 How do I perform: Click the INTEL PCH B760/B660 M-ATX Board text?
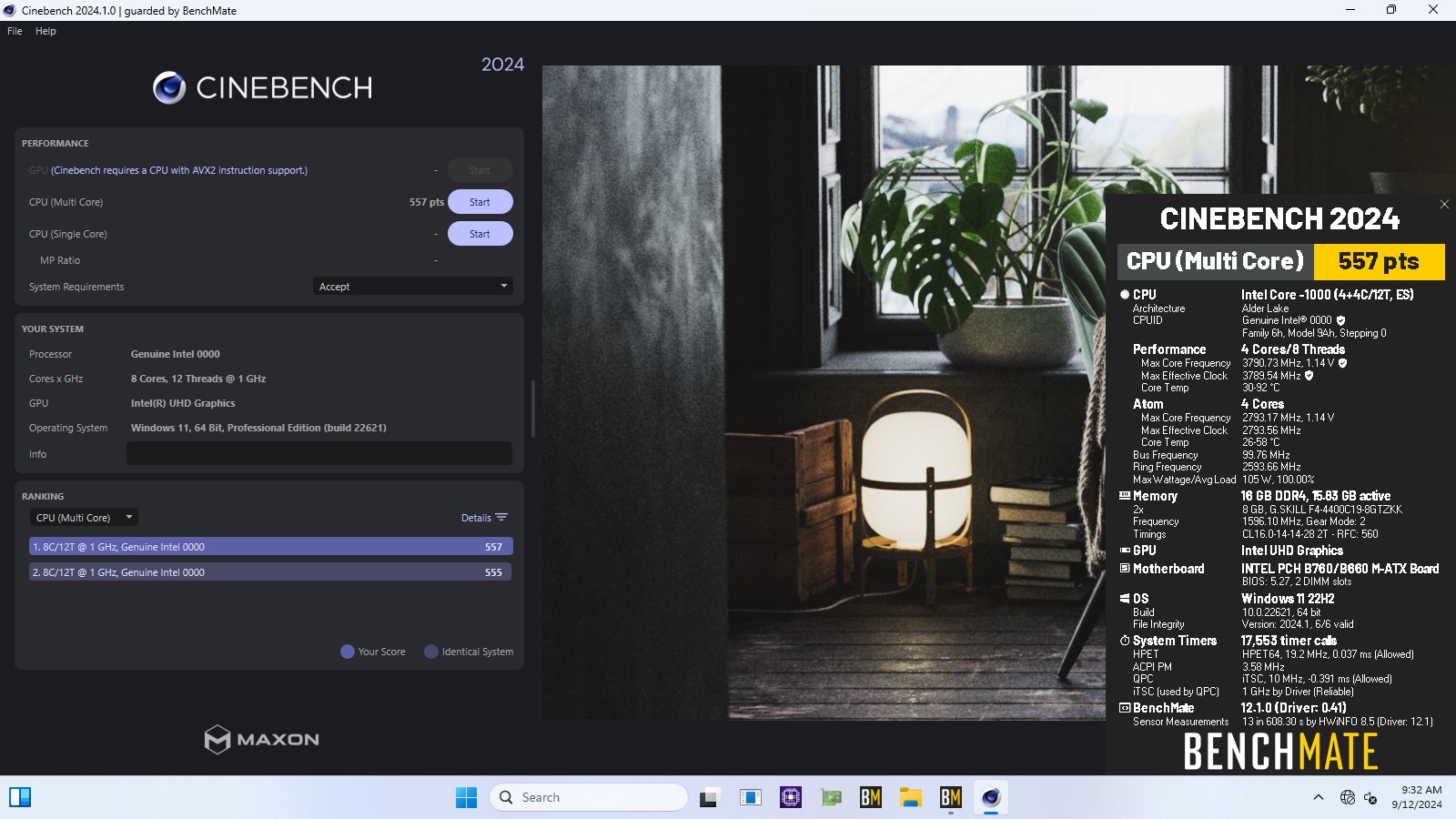(1340, 569)
